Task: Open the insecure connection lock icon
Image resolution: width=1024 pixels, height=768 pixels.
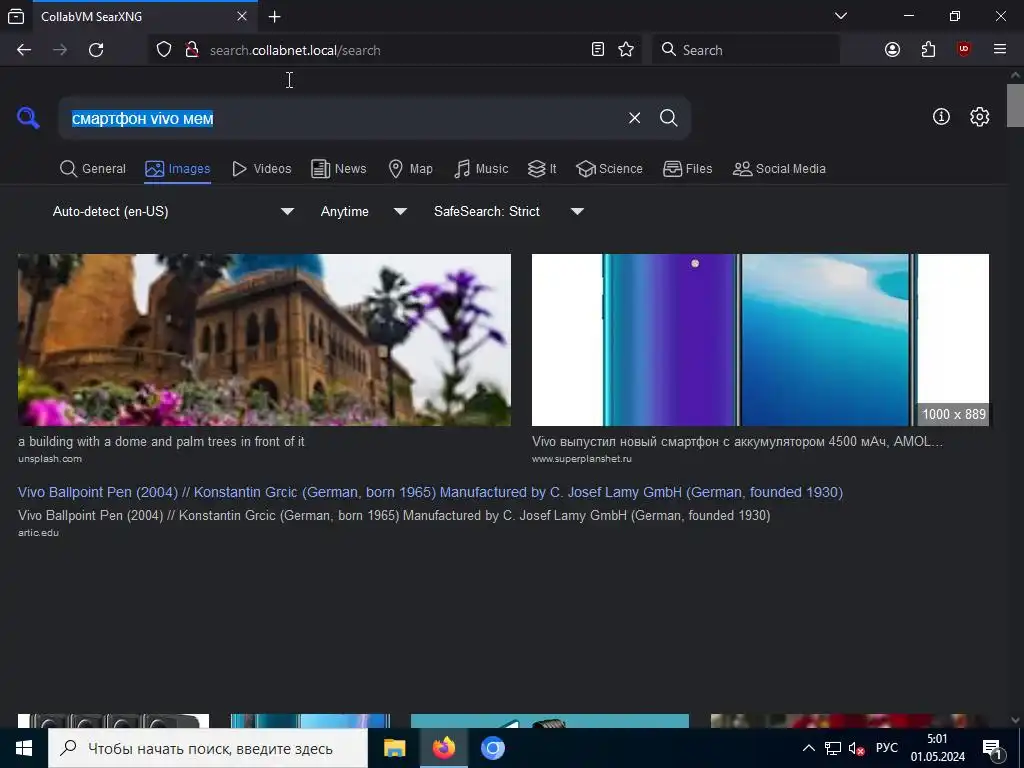Action: click(x=192, y=50)
